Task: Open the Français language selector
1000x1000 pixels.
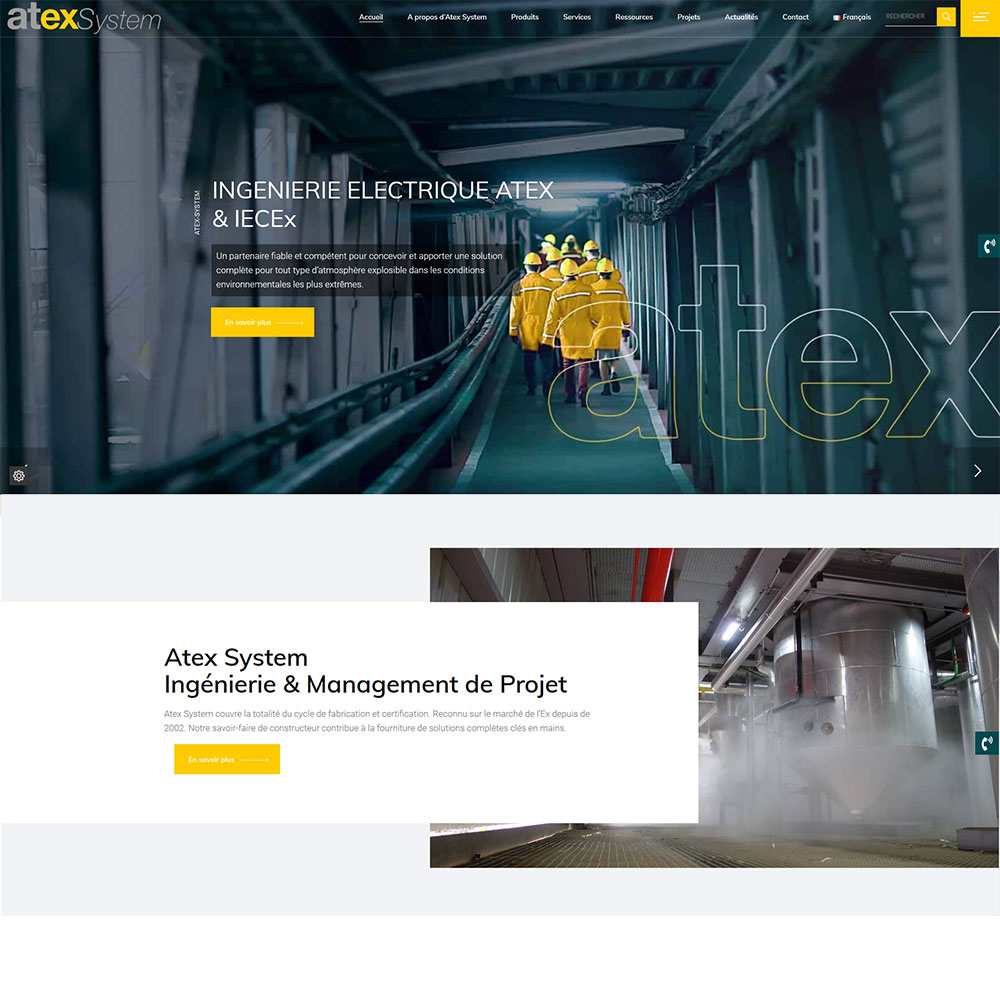Action: click(851, 17)
